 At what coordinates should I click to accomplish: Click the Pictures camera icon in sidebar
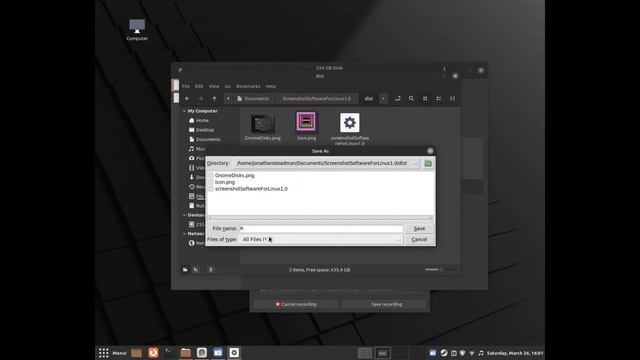(x=191, y=158)
